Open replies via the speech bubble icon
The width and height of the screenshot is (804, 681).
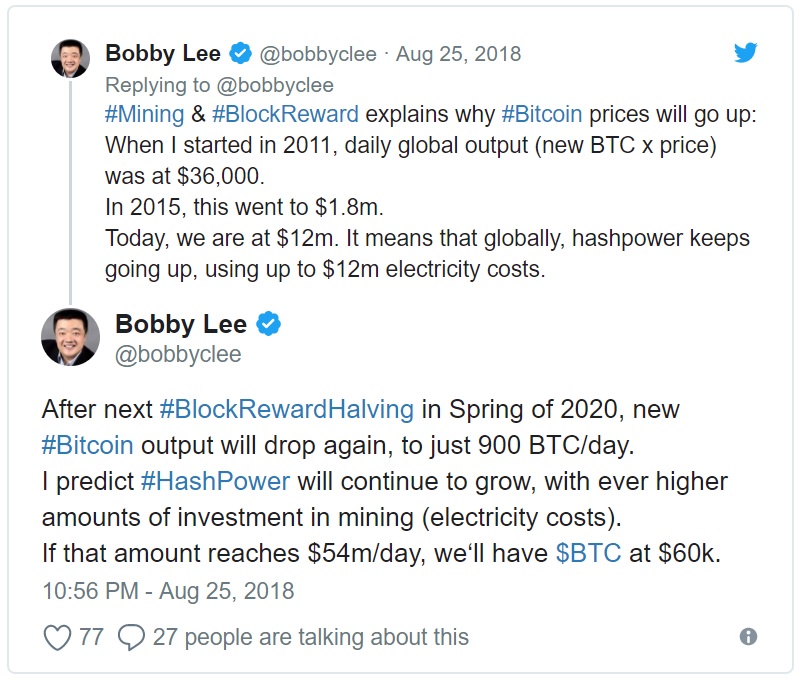pos(131,637)
